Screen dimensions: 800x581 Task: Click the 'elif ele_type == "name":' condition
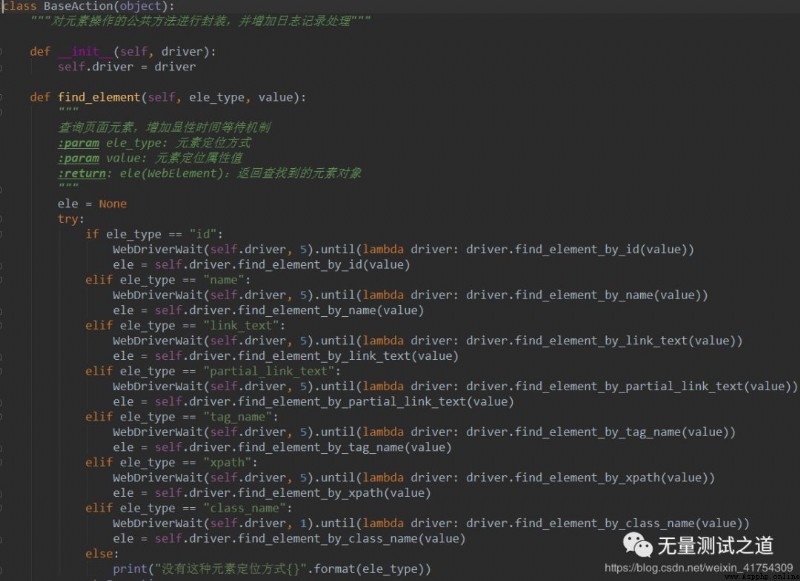coord(168,280)
